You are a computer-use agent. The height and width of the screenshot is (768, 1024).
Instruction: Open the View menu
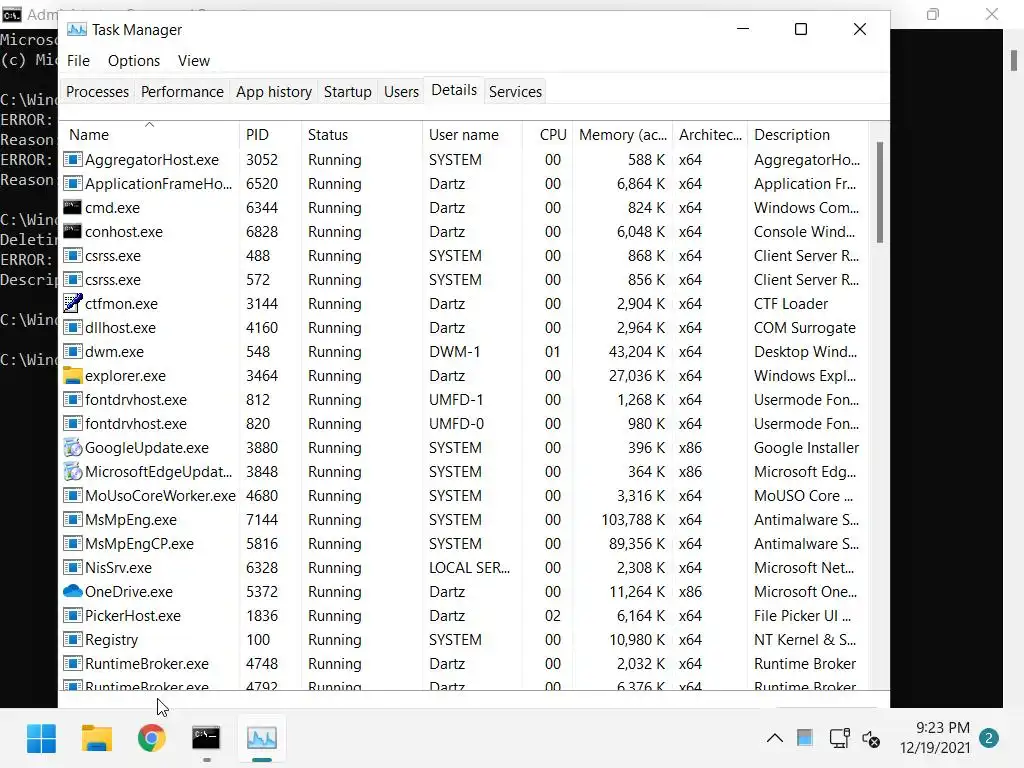click(194, 61)
